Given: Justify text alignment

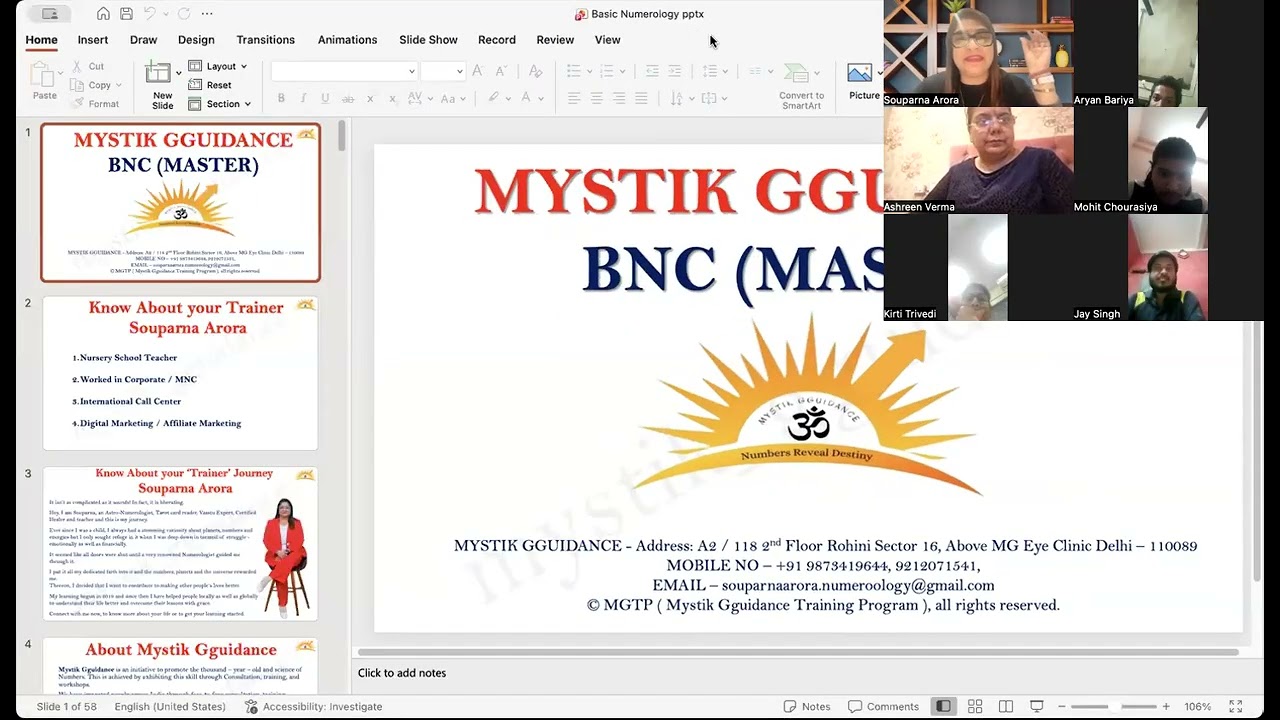Looking at the screenshot, I should [x=641, y=98].
